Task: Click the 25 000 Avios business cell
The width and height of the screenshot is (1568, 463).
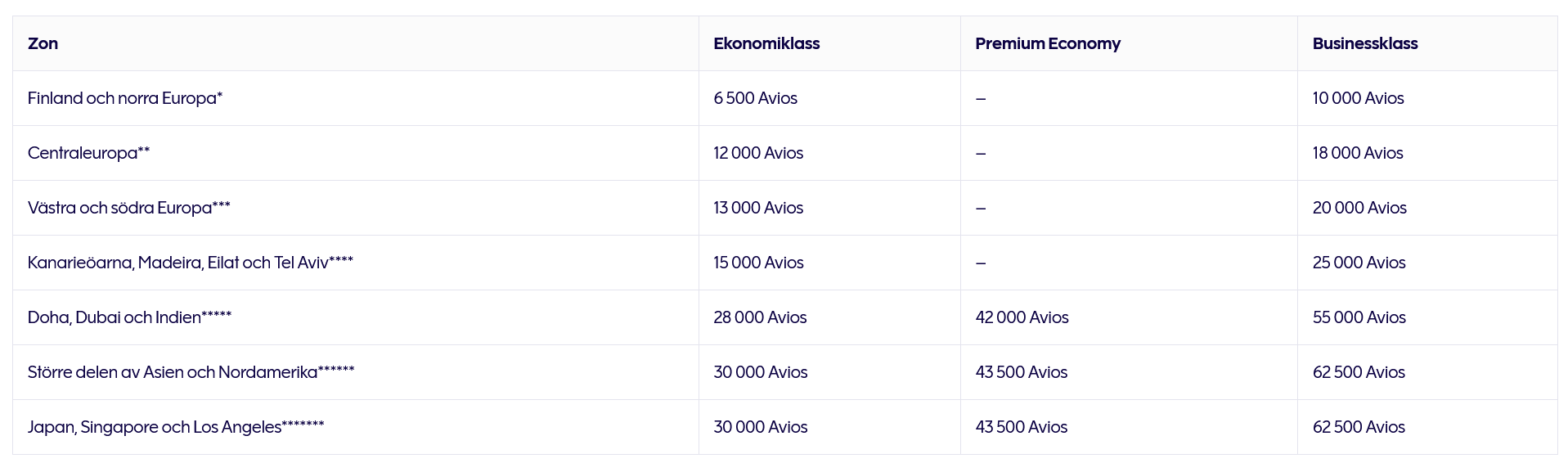Action: pos(1359,263)
